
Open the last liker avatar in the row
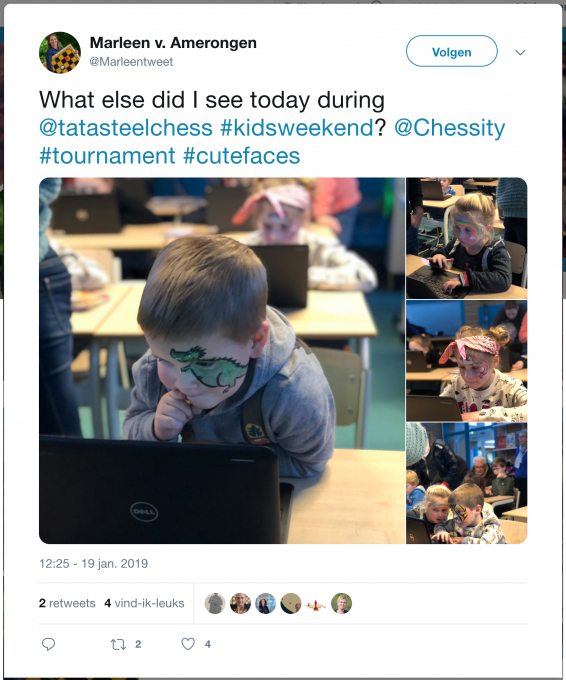(341, 603)
